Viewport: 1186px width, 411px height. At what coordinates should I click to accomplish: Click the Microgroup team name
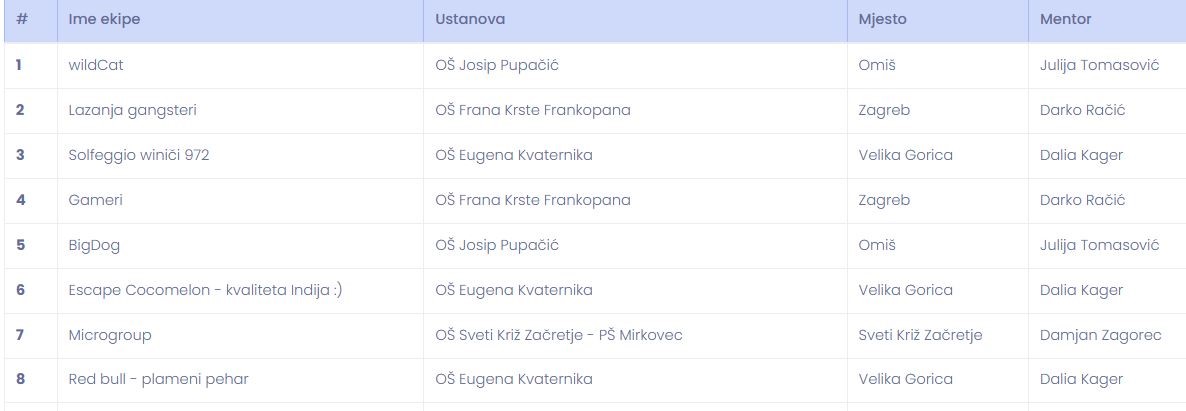(110, 335)
